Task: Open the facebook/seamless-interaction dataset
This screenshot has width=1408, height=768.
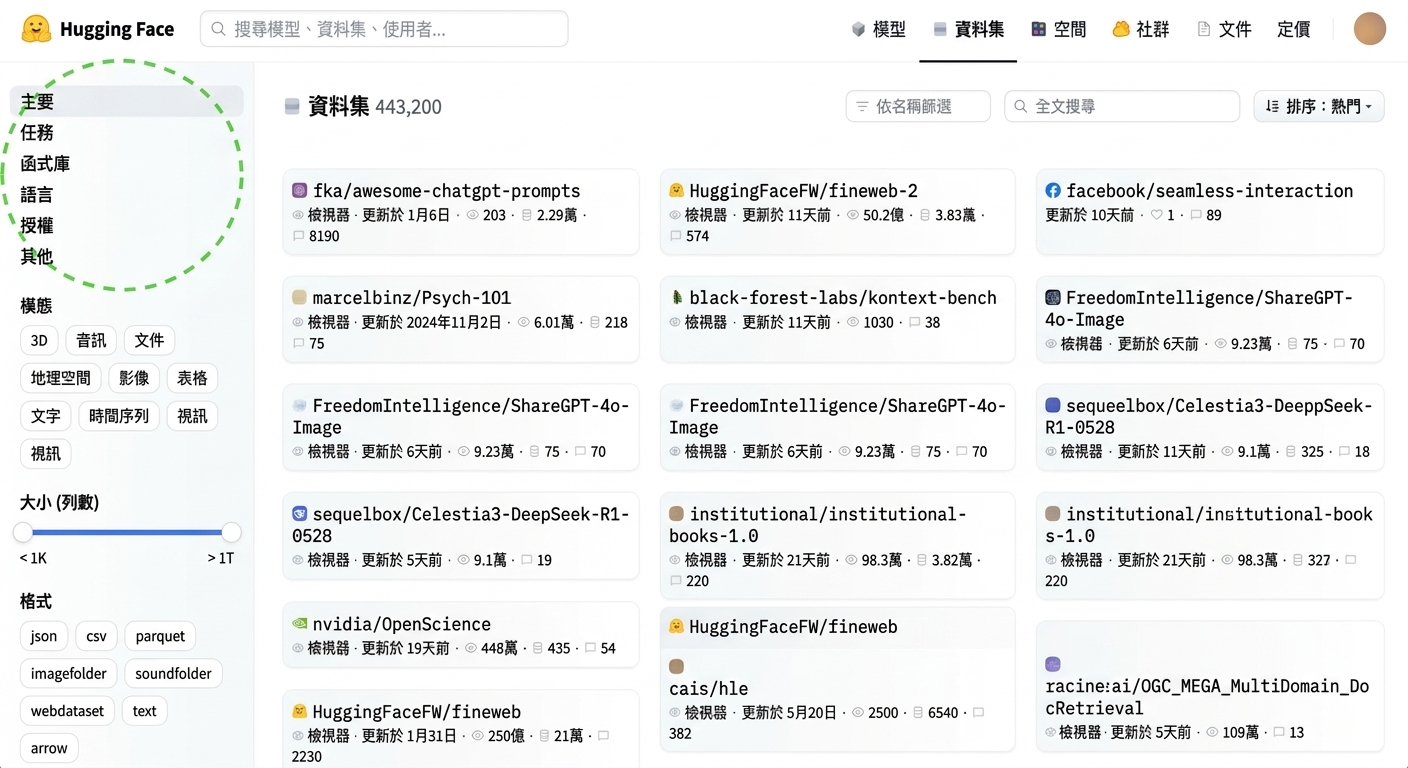Action: [x=1210, y=190]
